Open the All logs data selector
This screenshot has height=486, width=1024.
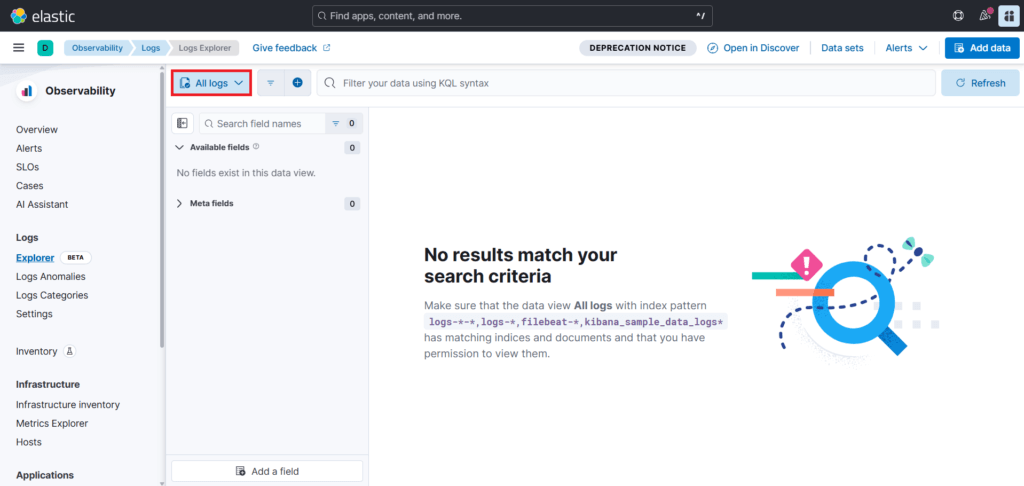point(212,83)
